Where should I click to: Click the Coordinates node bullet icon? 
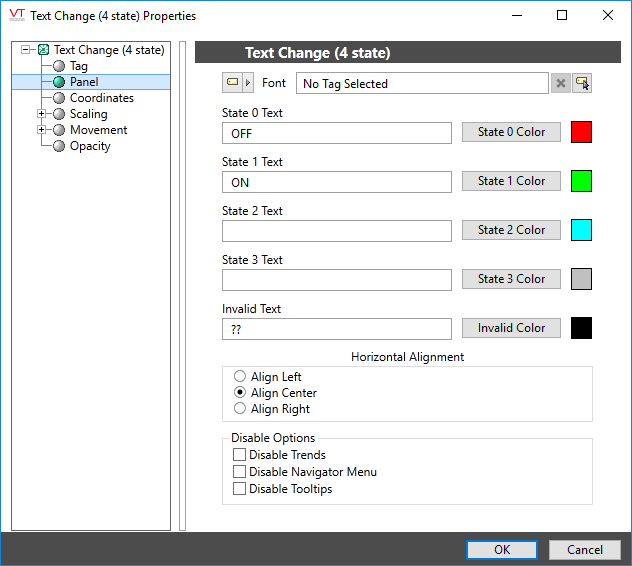coord(59,98)
